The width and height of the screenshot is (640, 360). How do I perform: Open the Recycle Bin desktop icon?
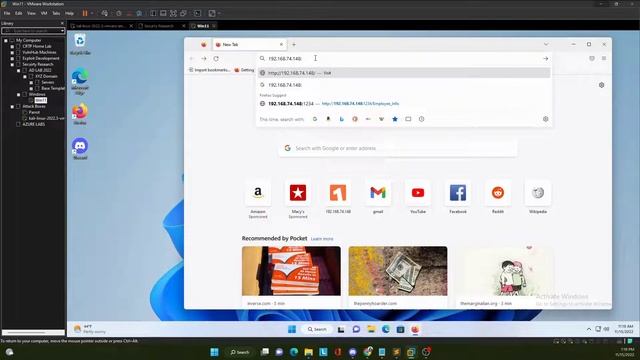pos(80,44)
